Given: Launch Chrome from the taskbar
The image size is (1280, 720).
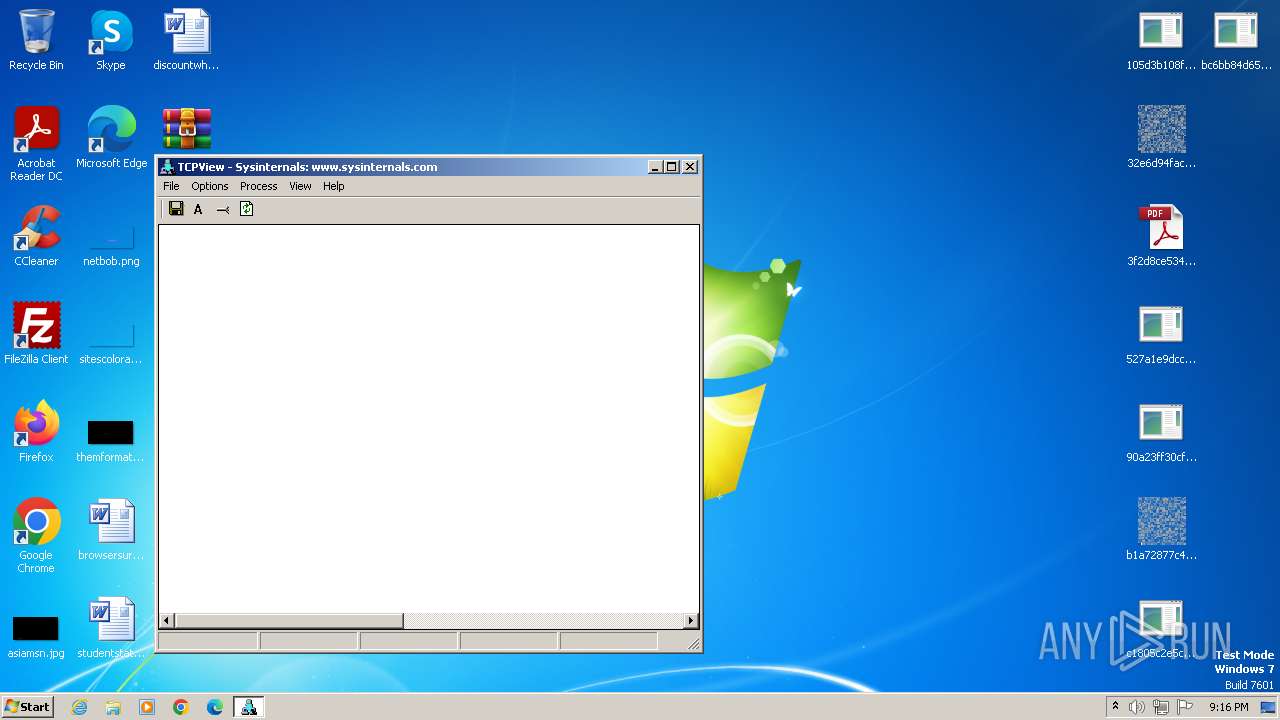Looking at the screenshot, I should 181,707.
